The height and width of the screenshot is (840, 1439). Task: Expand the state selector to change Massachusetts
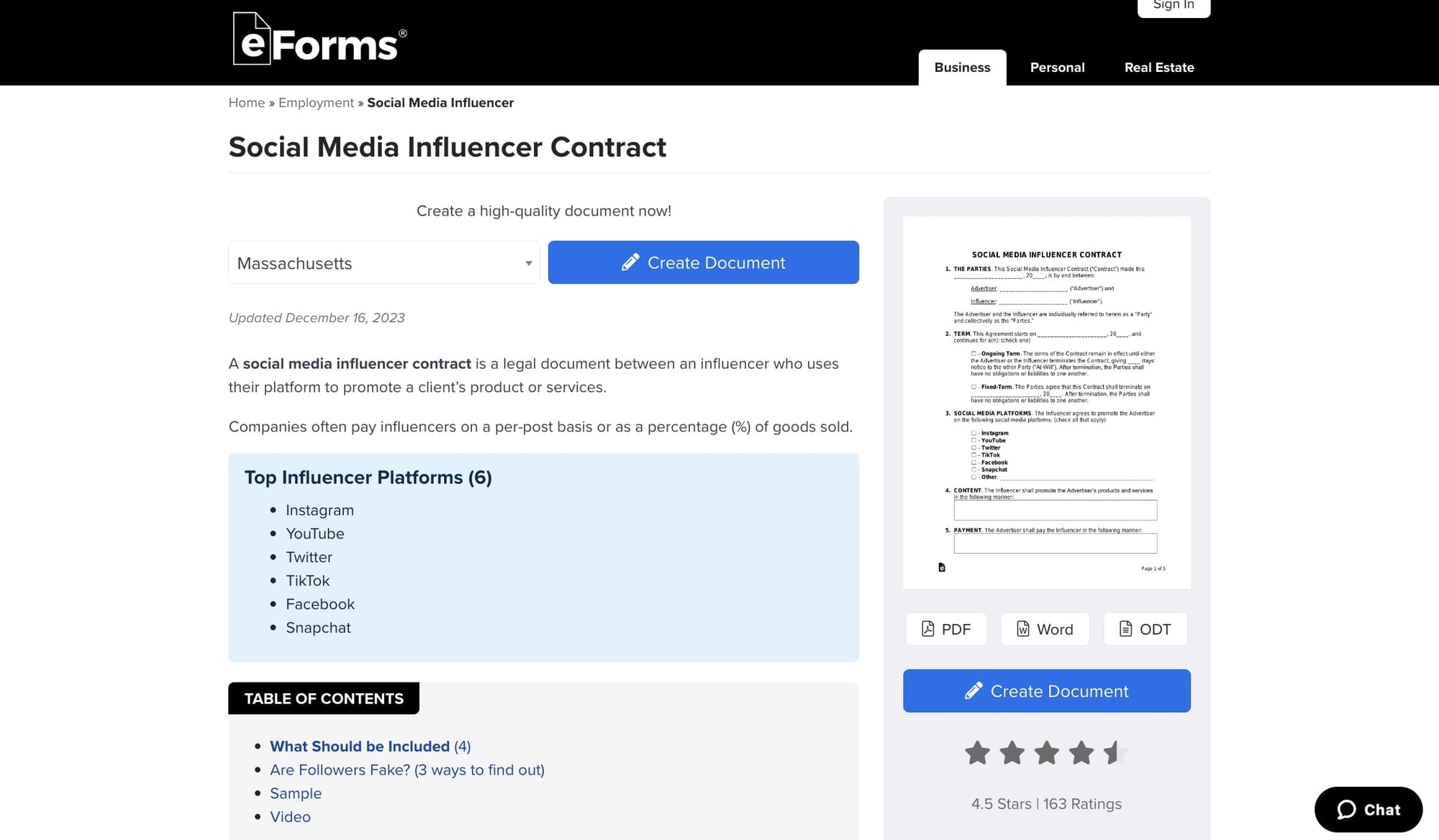pyautogui.click(x=383, y=262)
